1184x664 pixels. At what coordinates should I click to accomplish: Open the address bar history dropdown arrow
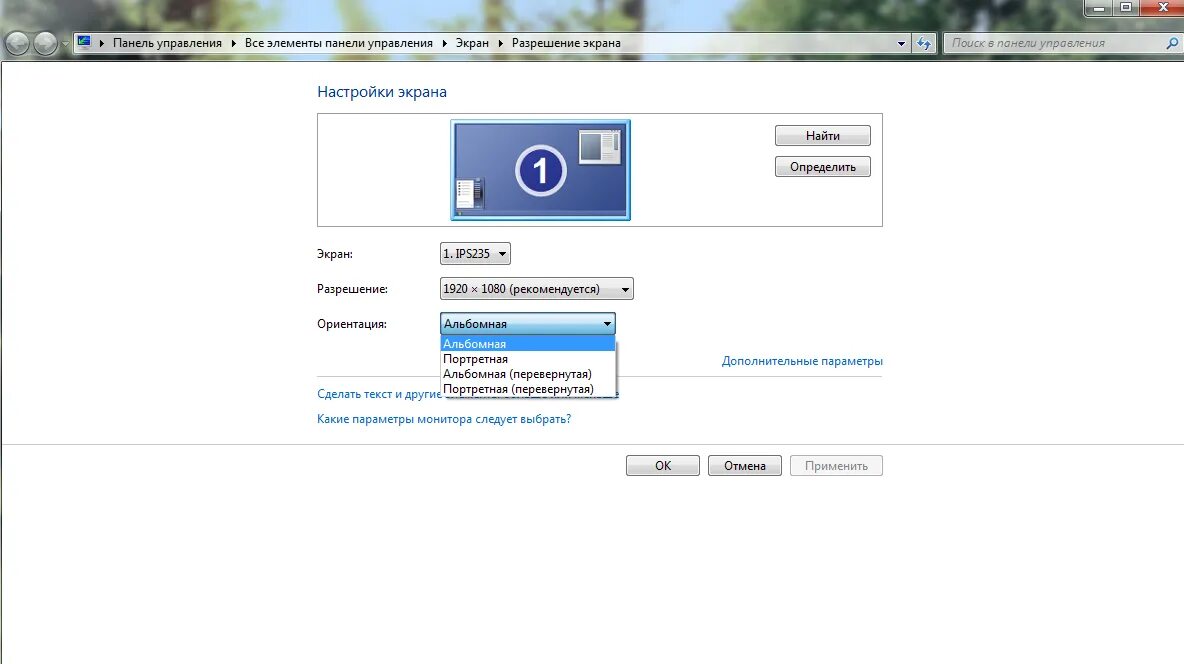pyautogui.click(x=901, y=43)
